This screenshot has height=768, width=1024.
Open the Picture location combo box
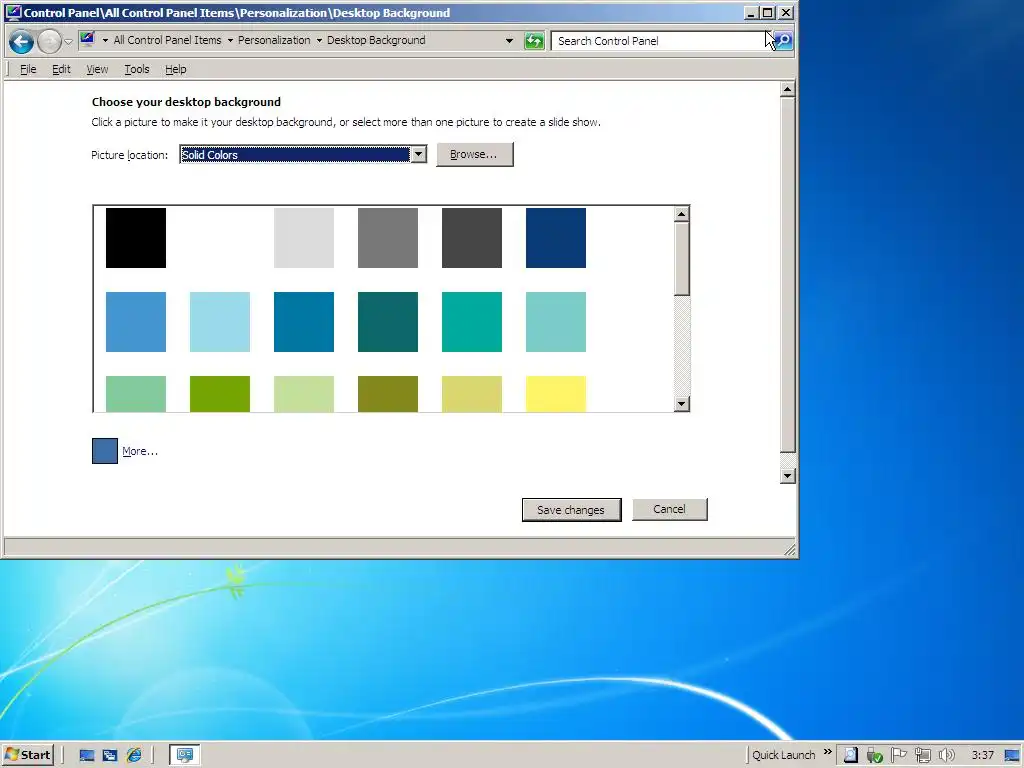click(x=304, y=155)
